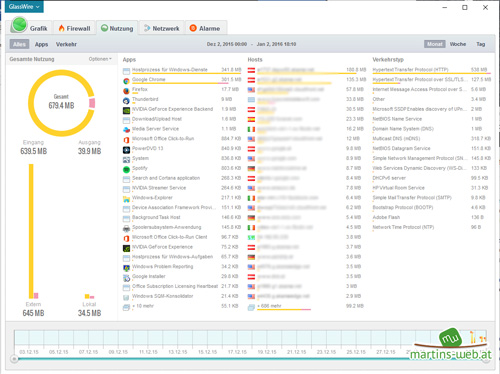
Task: Switch to the Firewall tab
Action: coord(75,28)
